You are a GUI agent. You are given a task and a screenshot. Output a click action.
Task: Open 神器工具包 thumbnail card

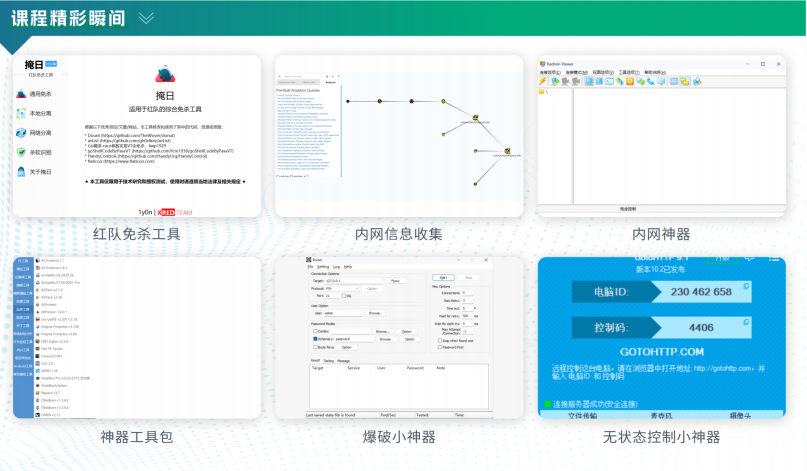point(137,338)
